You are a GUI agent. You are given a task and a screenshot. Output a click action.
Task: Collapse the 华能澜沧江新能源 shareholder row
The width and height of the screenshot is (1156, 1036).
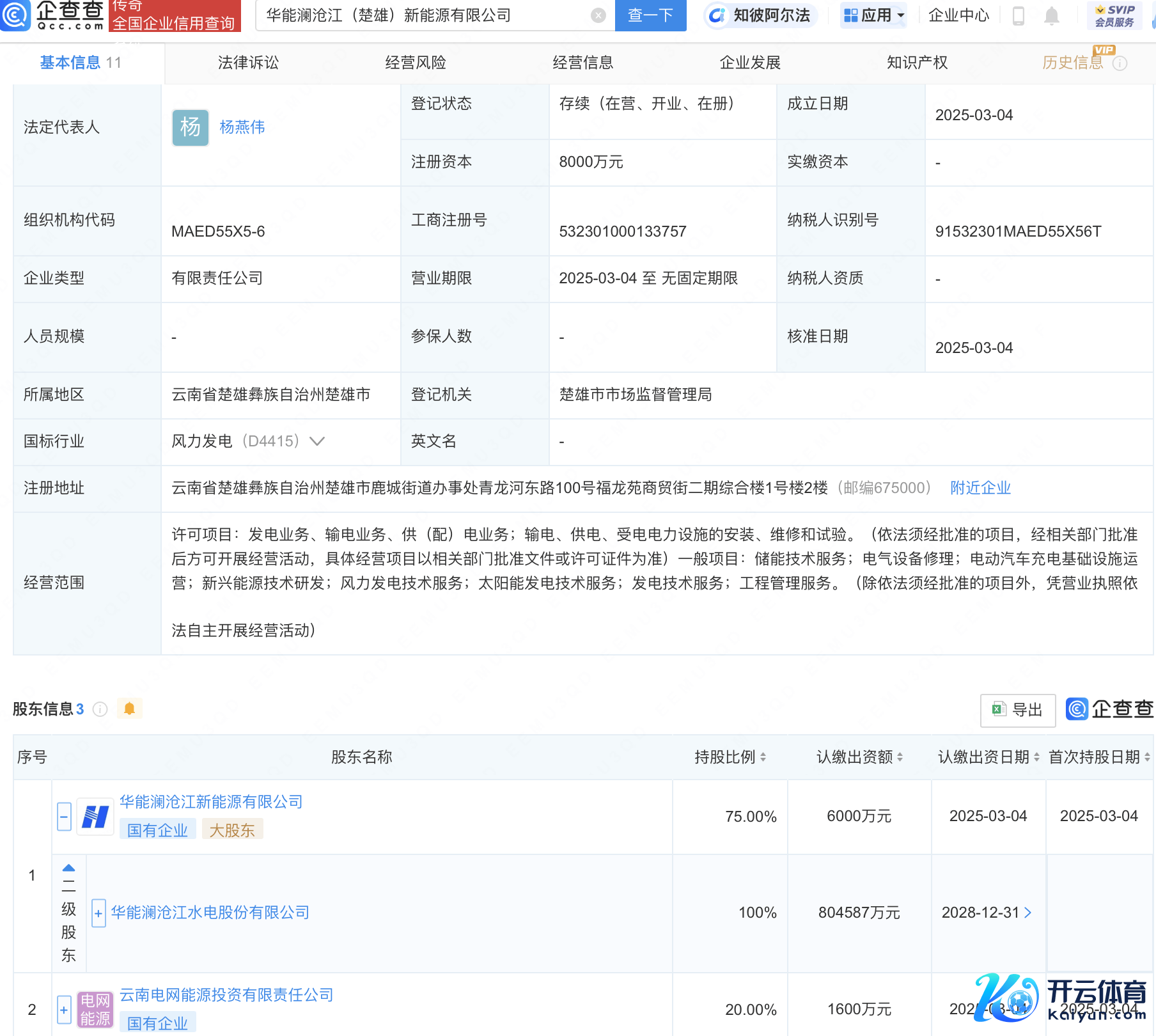click(x=64, y=817)
